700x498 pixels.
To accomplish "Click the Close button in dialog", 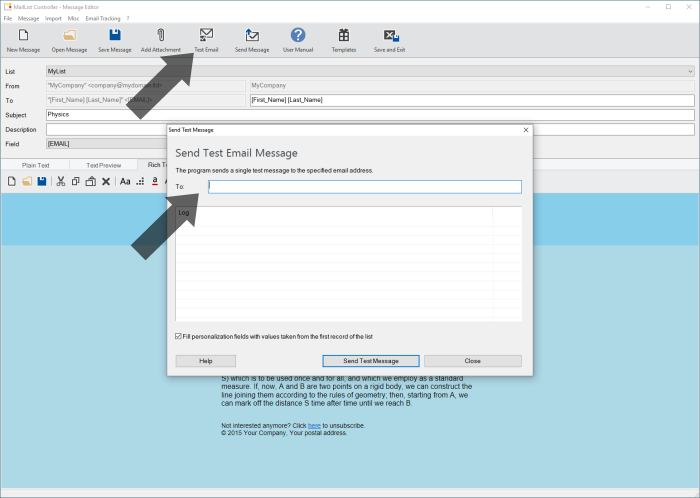I will [x=473, y=361].
